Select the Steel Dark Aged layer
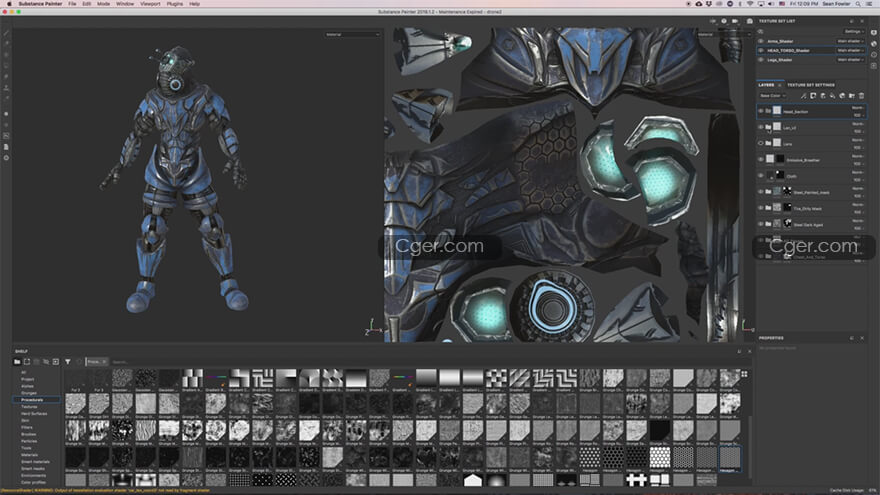Image resolution: width=880 pixels, height=495 pixels. tap(811, 224)
